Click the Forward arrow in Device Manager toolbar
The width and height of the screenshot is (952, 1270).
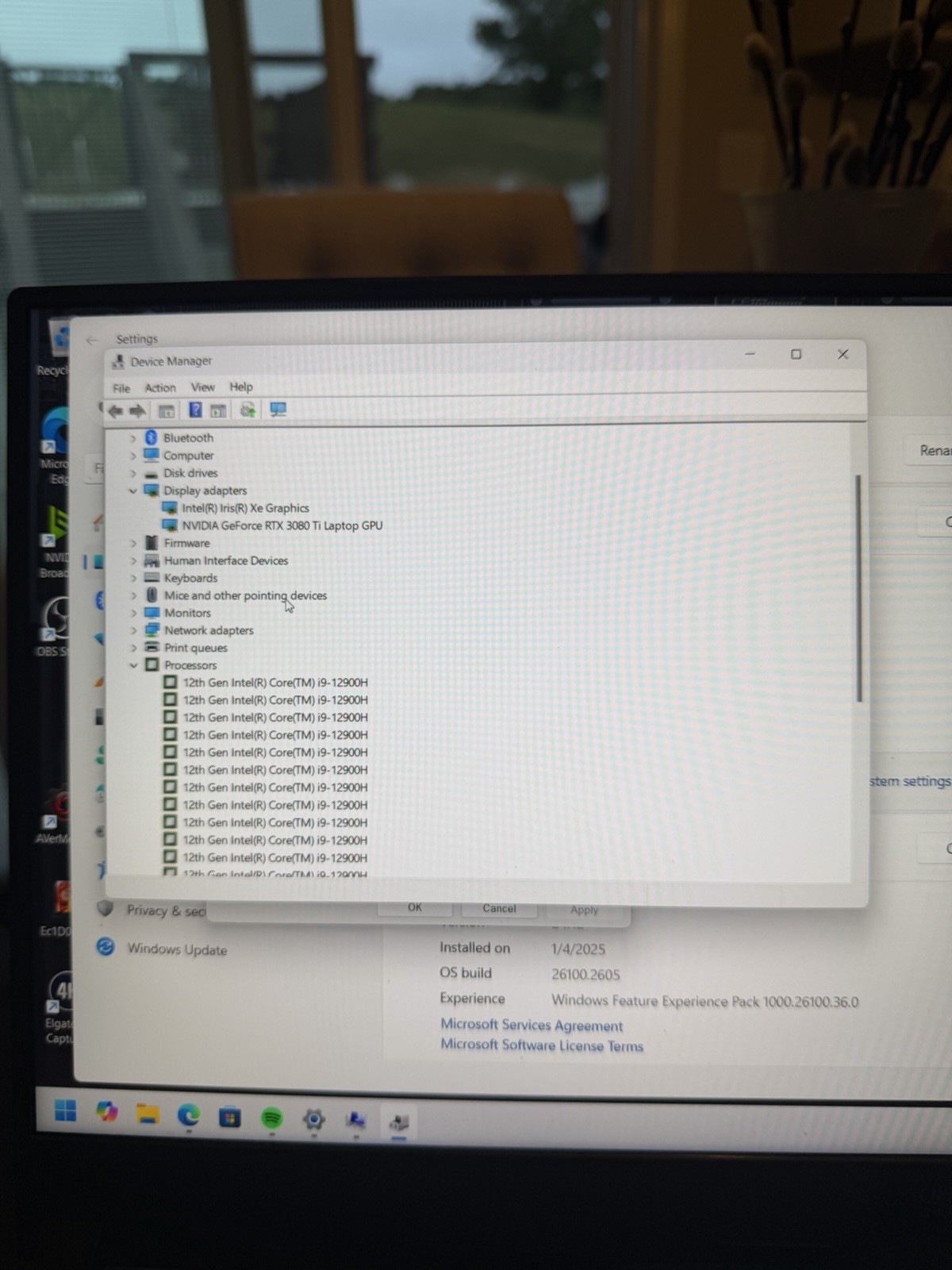[137, 410]
